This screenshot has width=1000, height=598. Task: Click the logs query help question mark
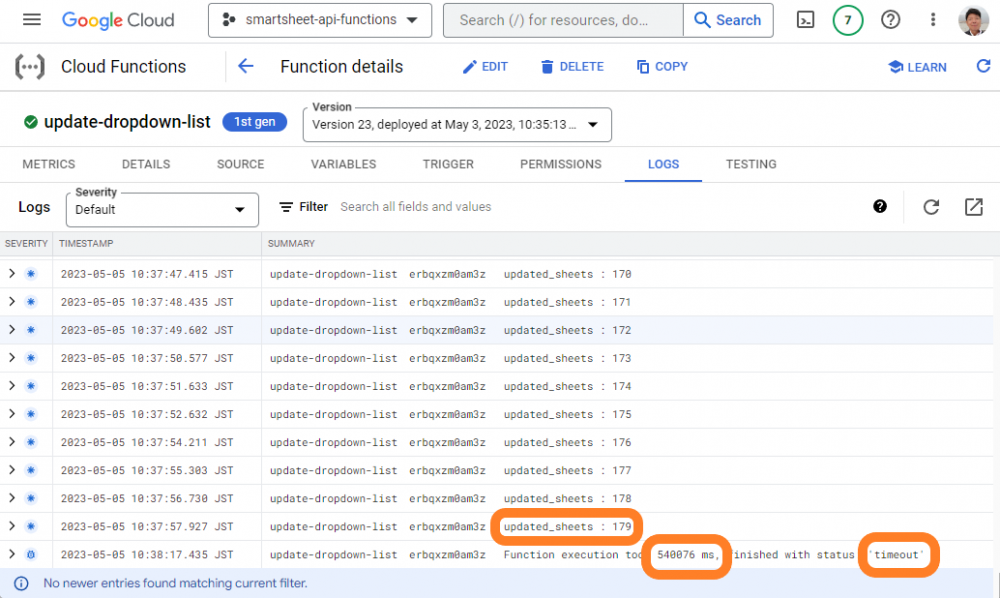(880, 206)
